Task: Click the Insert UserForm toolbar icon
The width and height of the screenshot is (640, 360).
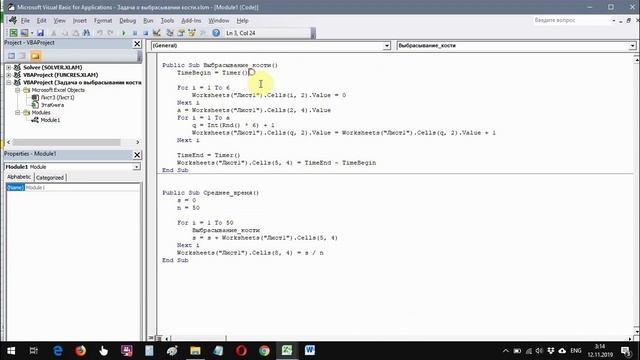Action: (24, 33)
